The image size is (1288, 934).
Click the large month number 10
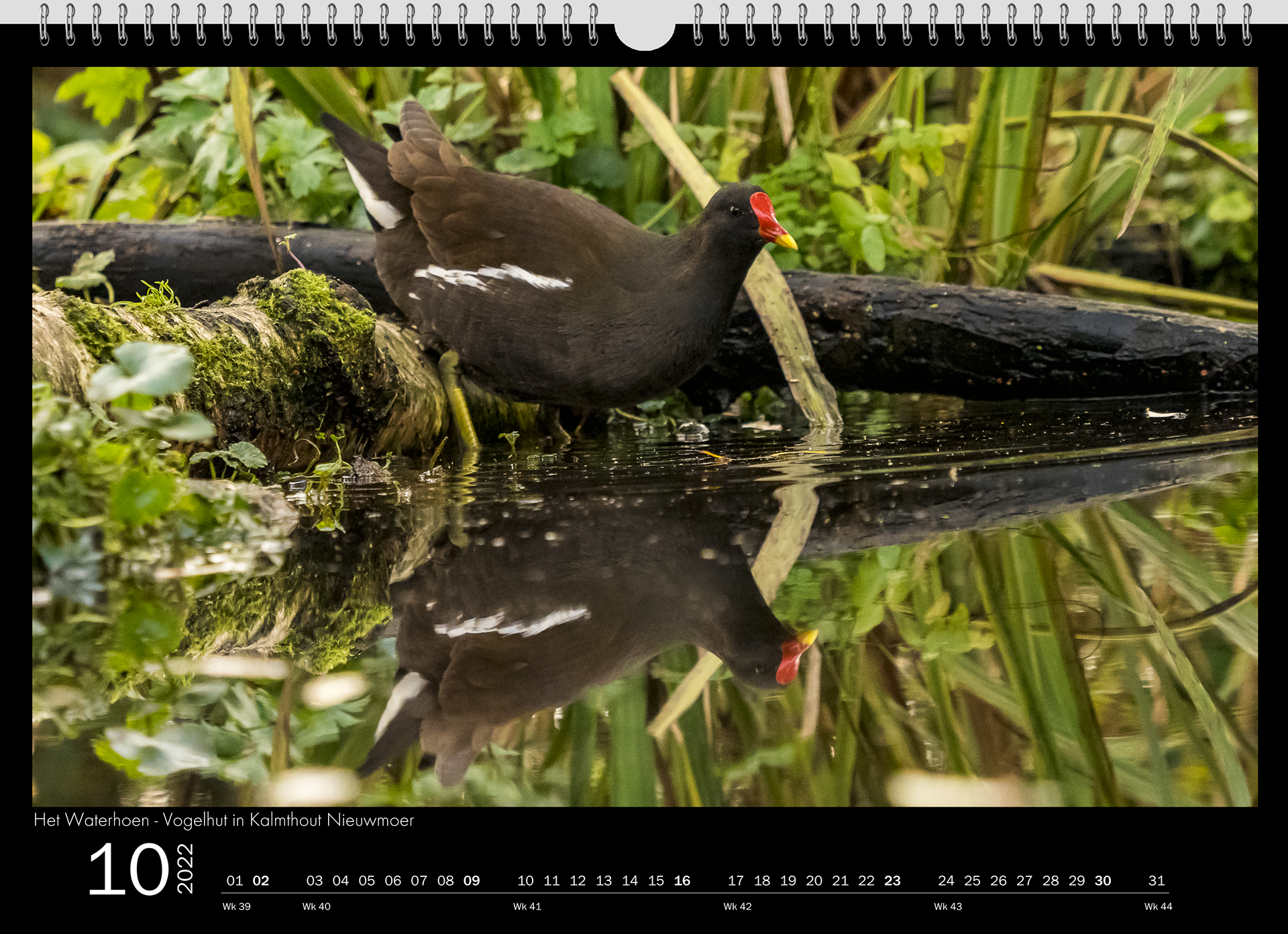(x=128, y=870)
